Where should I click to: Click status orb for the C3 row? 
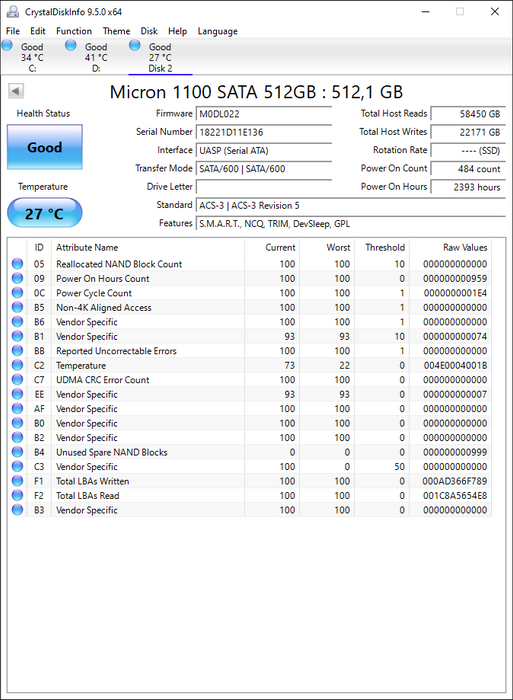click(17, 467)
